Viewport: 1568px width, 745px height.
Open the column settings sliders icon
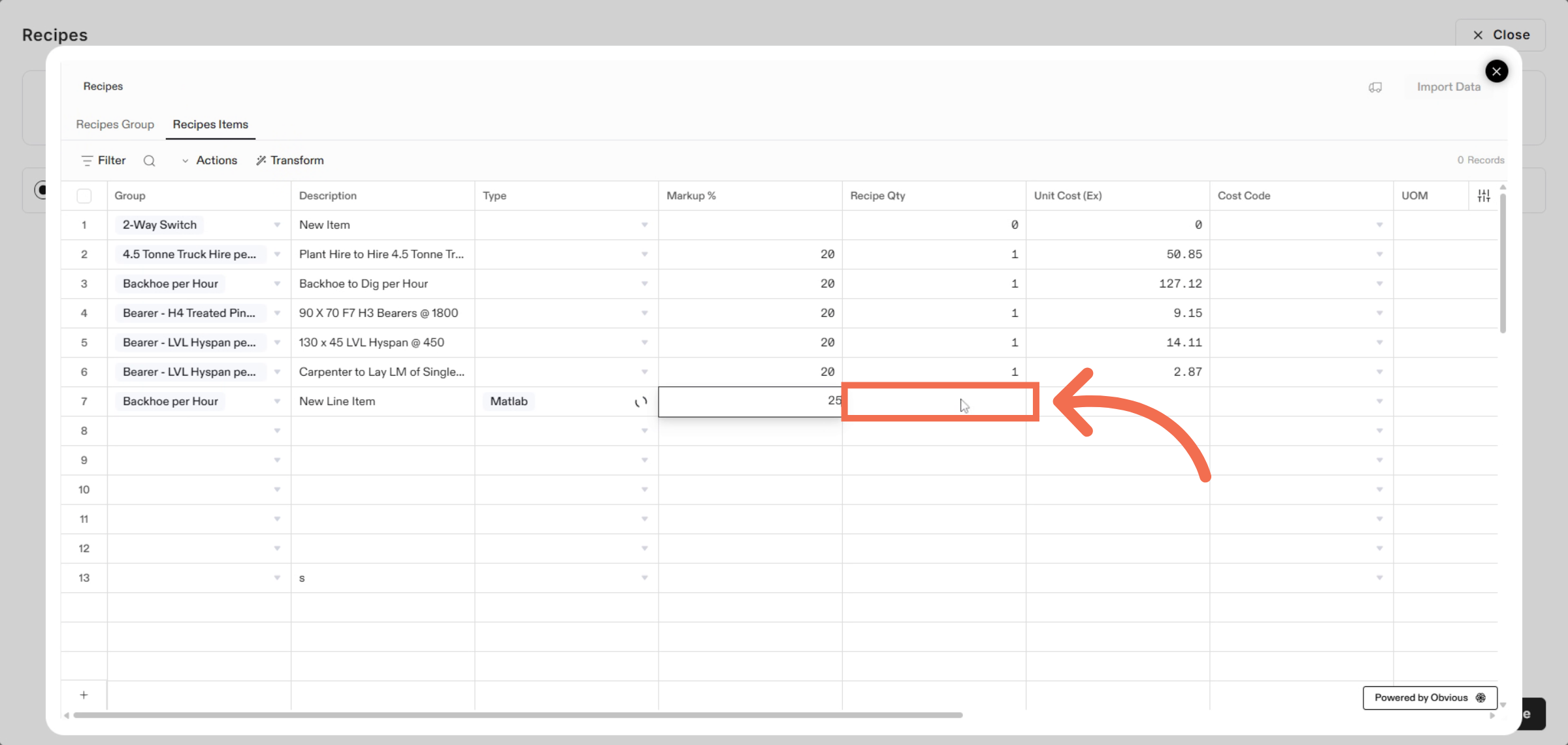tap(1483, 195)
